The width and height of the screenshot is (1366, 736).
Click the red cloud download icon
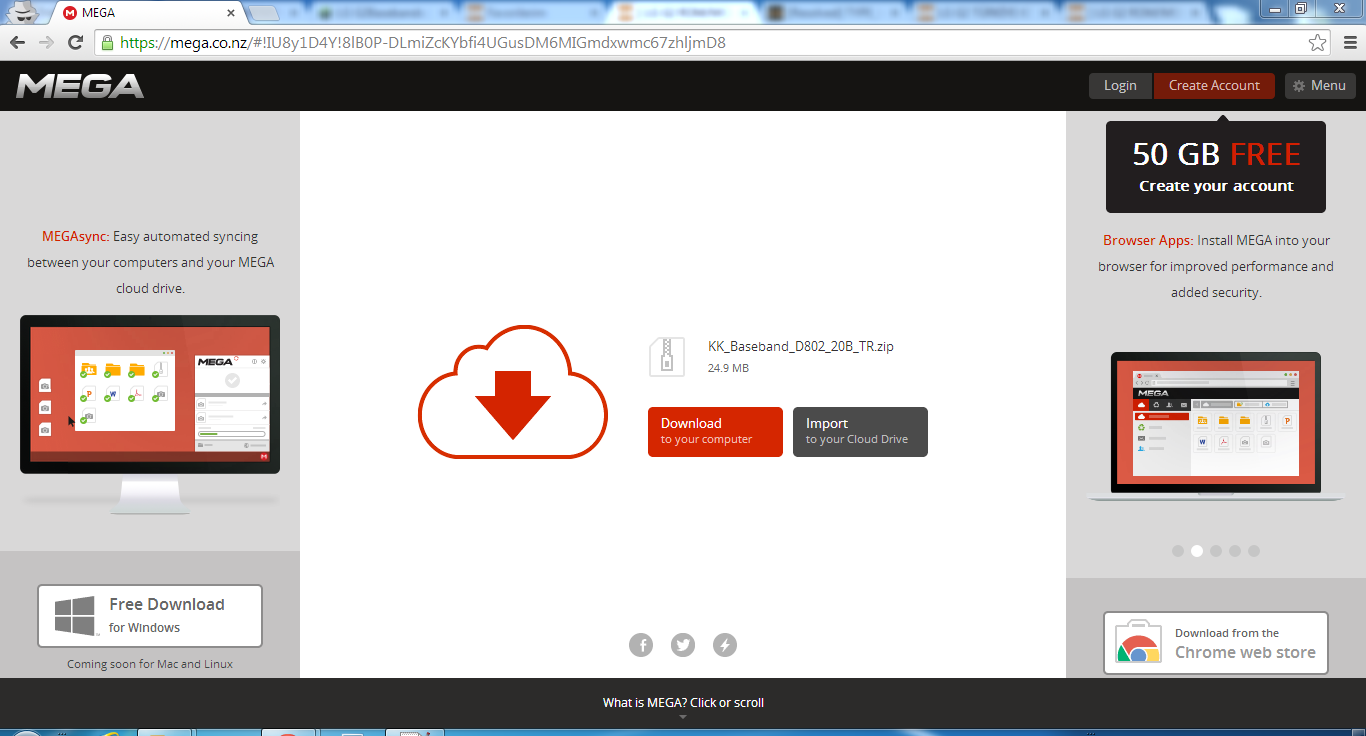point(513,392)
